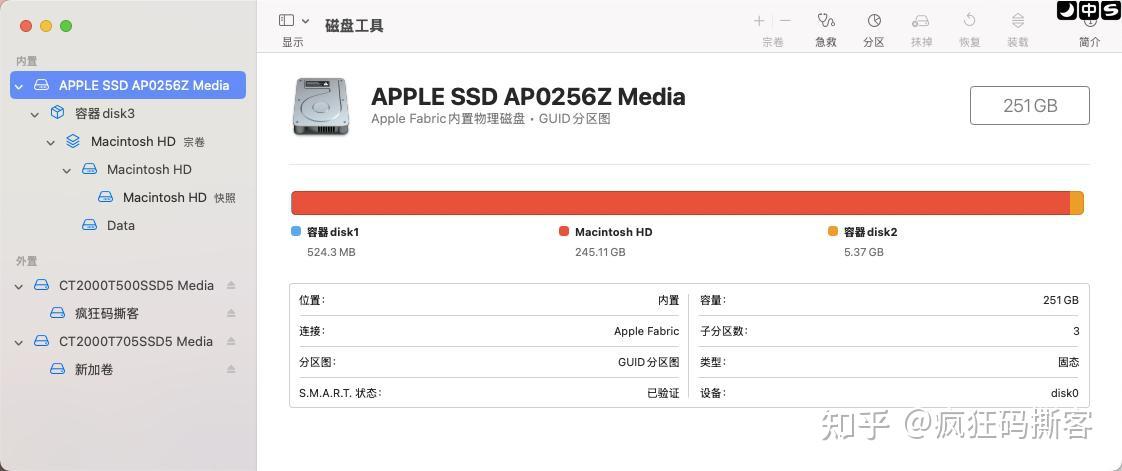Collapse the Macintosh HD 宗卷 group
The image size is (1122, 471).
pos(51,142)
